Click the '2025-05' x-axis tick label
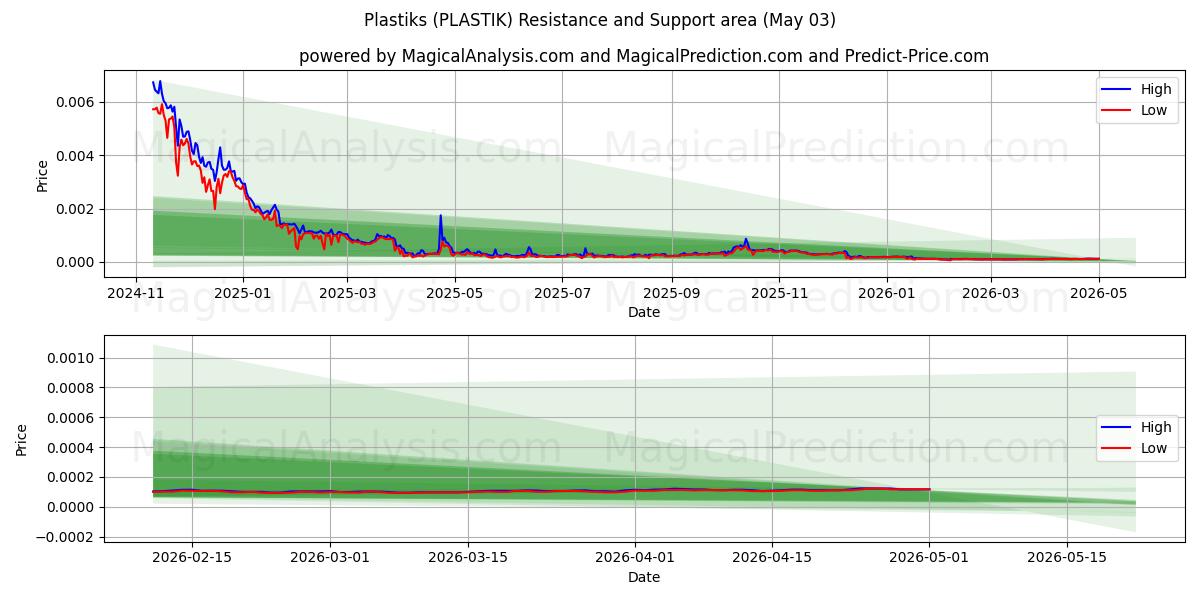The image size is (1200, 600). (x=456, y=293)
